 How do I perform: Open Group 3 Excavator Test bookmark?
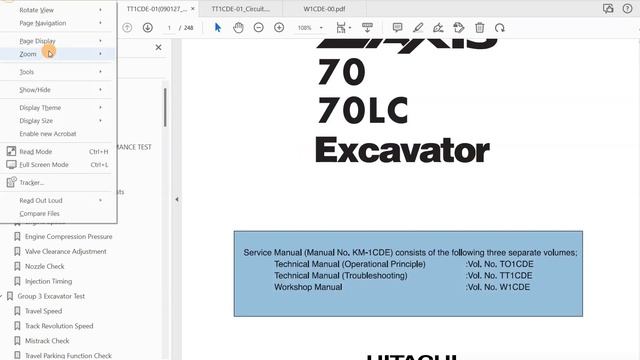pyautogui.click(x=51, y=296)
